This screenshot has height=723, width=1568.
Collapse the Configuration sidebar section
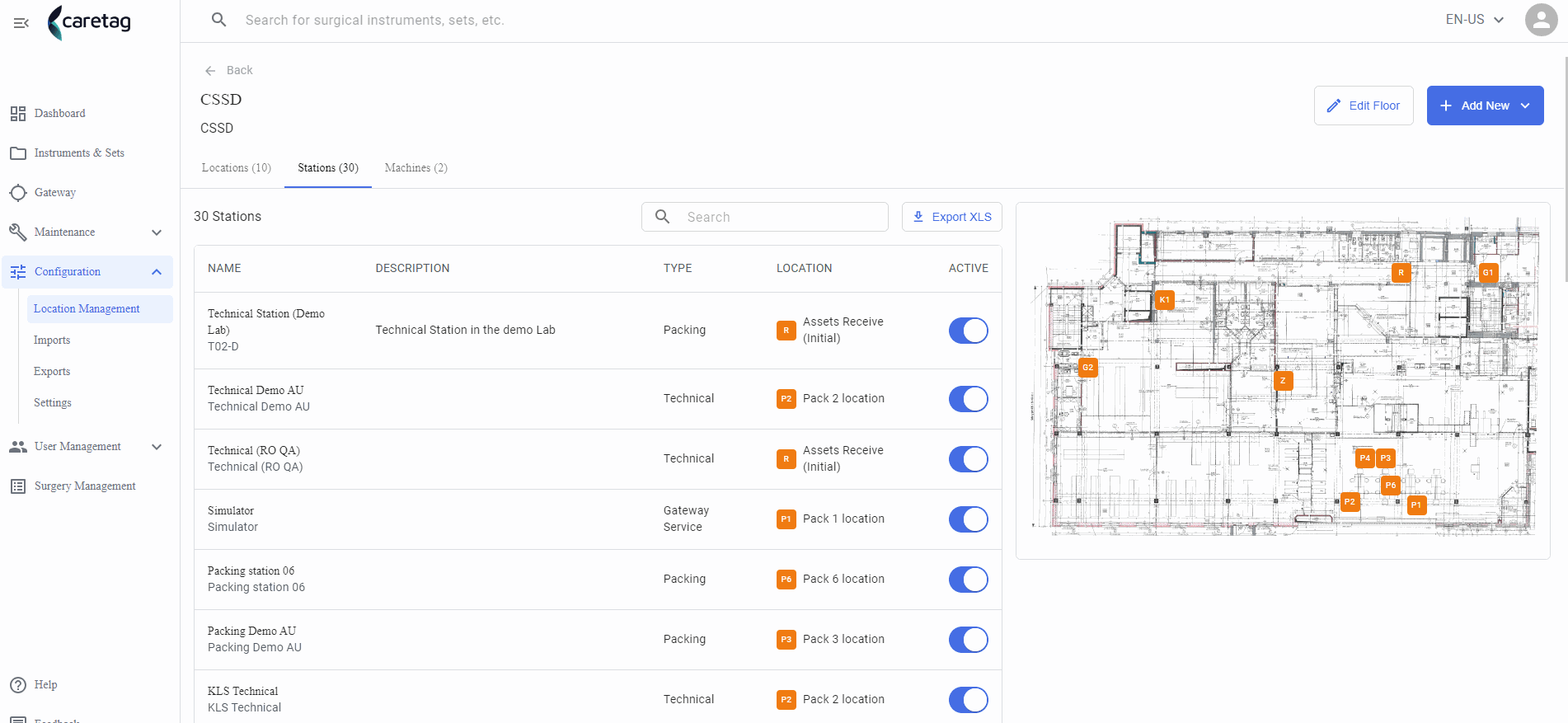point(157,272)
